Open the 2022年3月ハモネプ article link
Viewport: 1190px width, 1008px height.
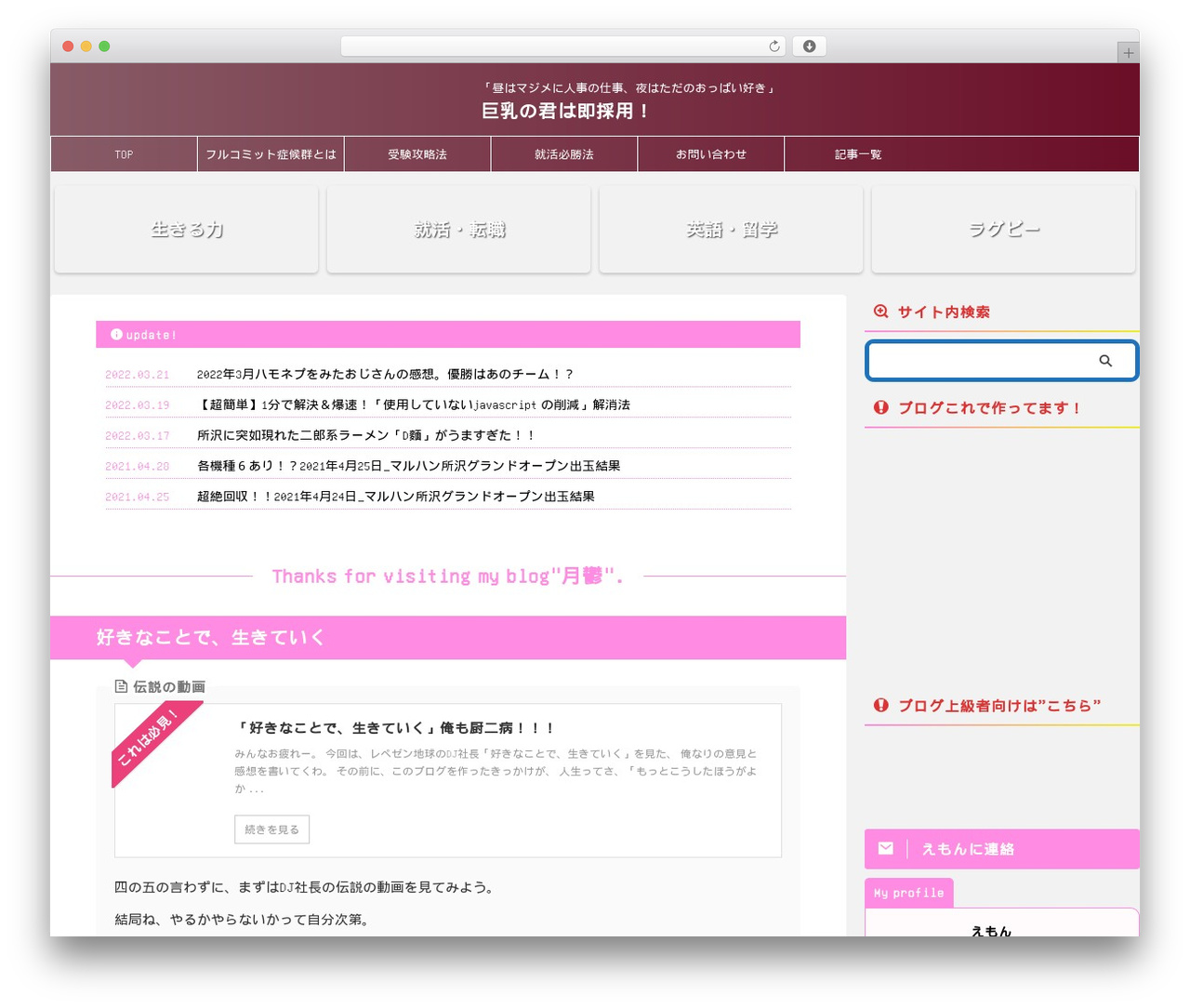tap(385, 374)
